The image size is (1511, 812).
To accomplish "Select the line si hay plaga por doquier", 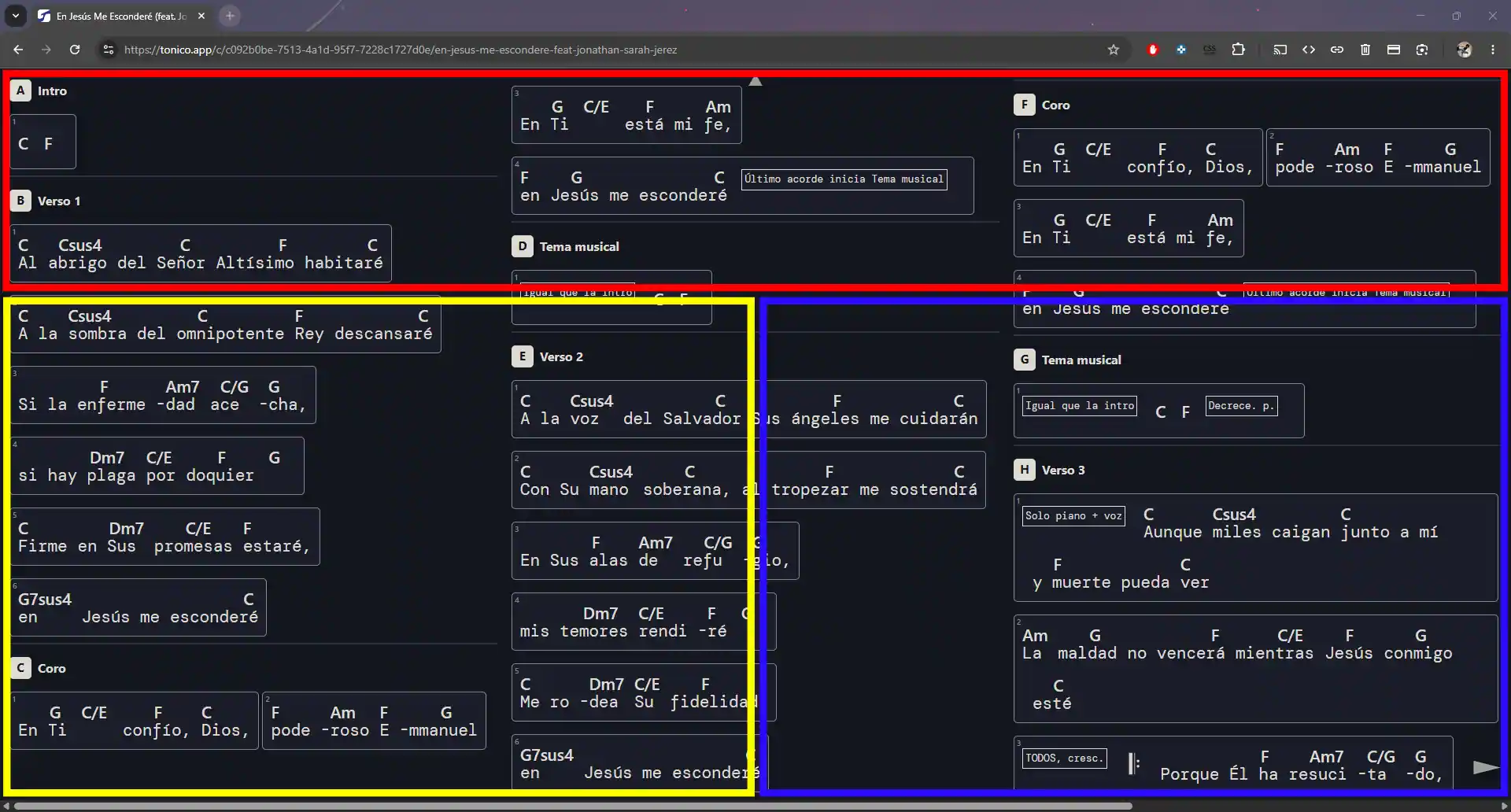I will click(157, 466).
